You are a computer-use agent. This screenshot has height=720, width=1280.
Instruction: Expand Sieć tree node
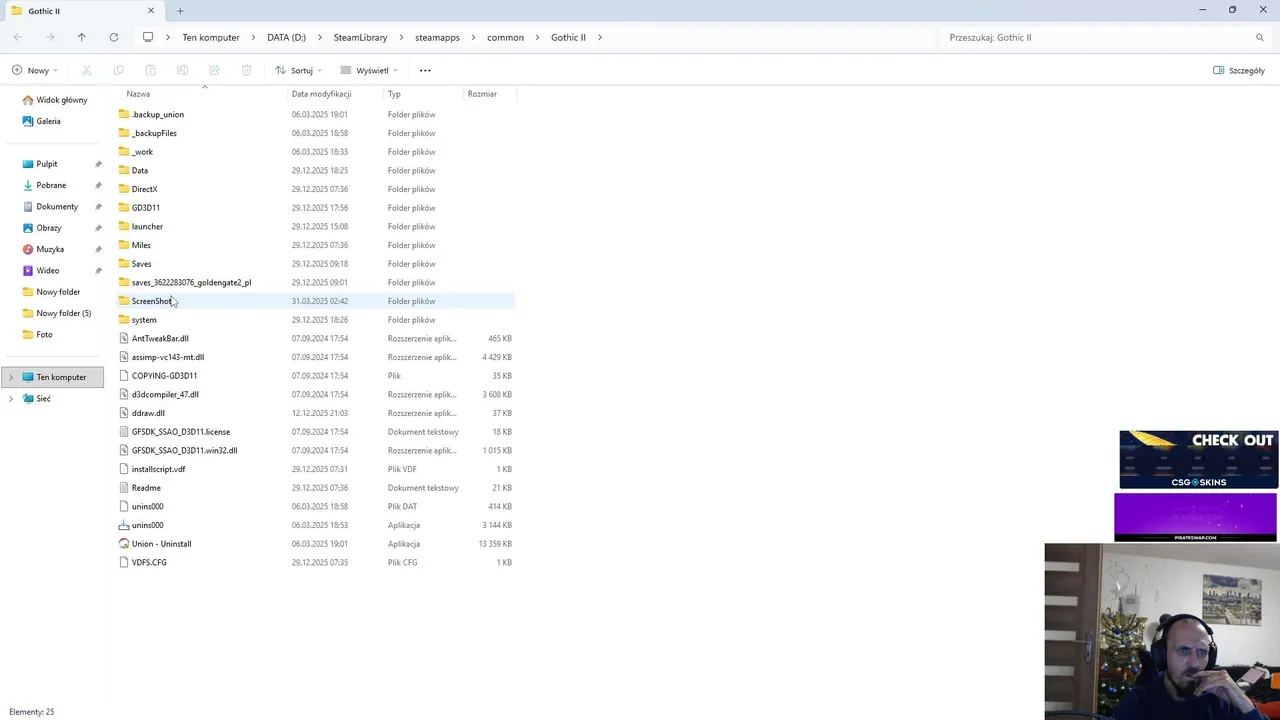pyautogui.click(x=11, y=399)
